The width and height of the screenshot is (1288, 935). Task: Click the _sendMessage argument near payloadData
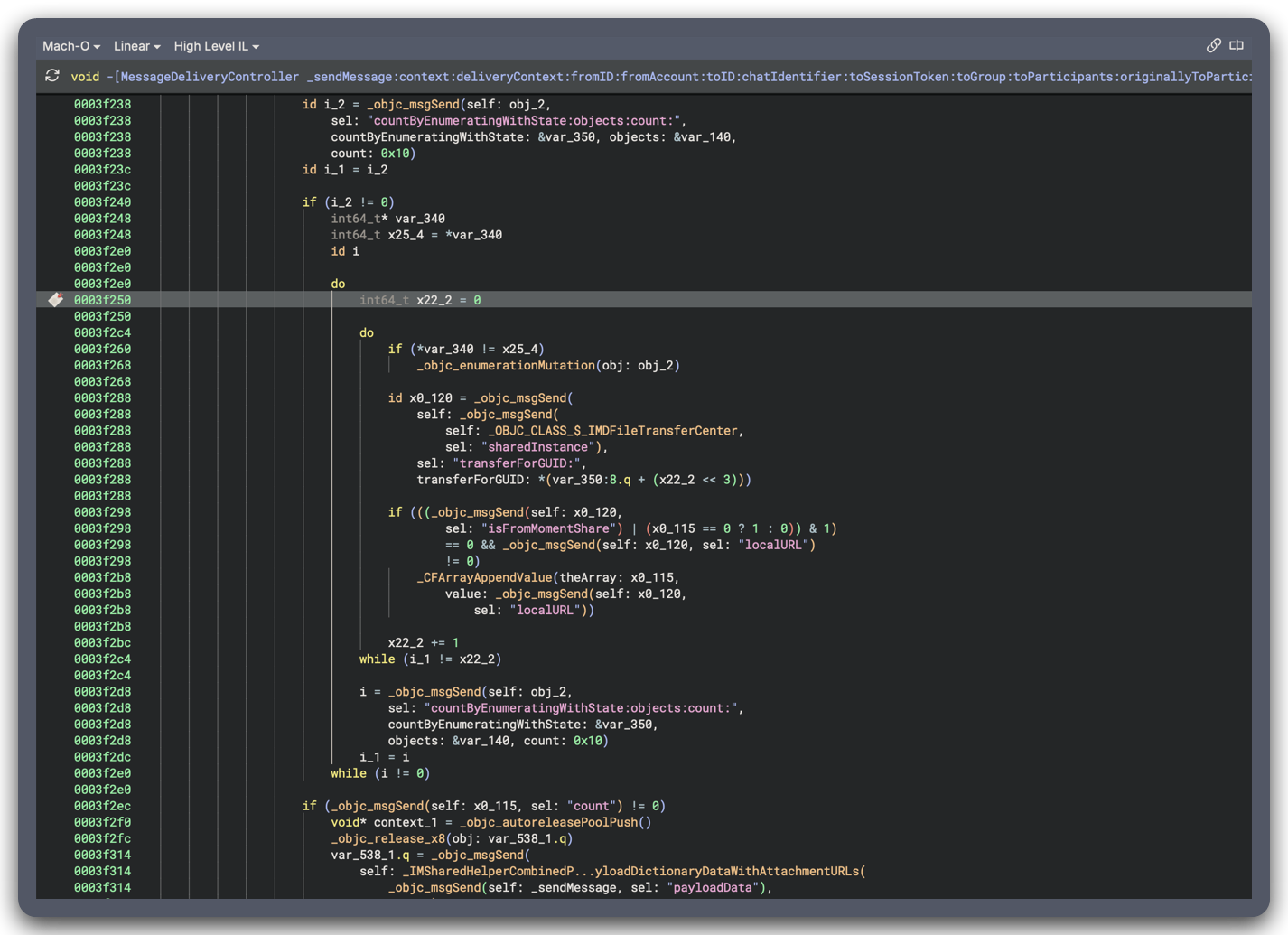[574, 887]
